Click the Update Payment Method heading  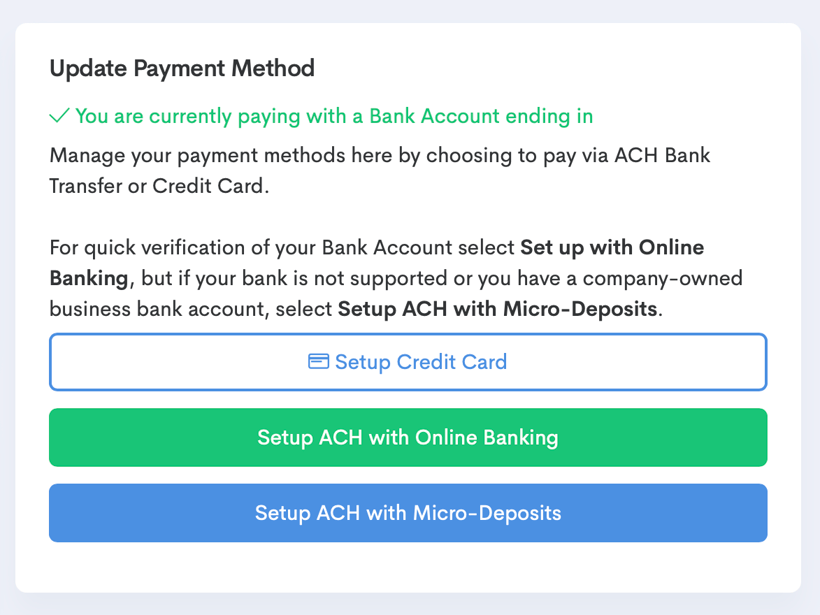(181, 68)
